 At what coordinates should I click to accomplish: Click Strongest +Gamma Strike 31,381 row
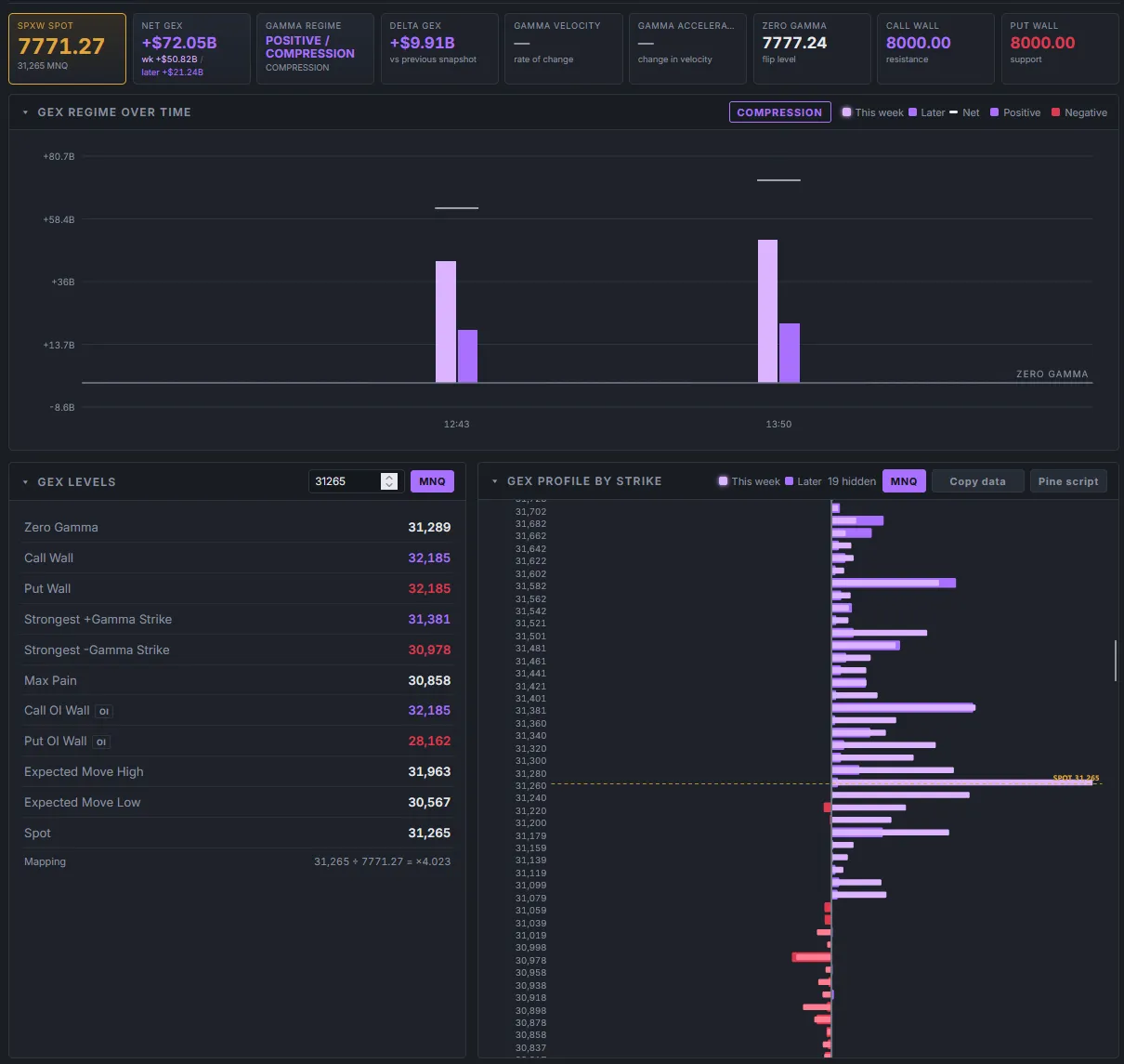tap(238, 620)
